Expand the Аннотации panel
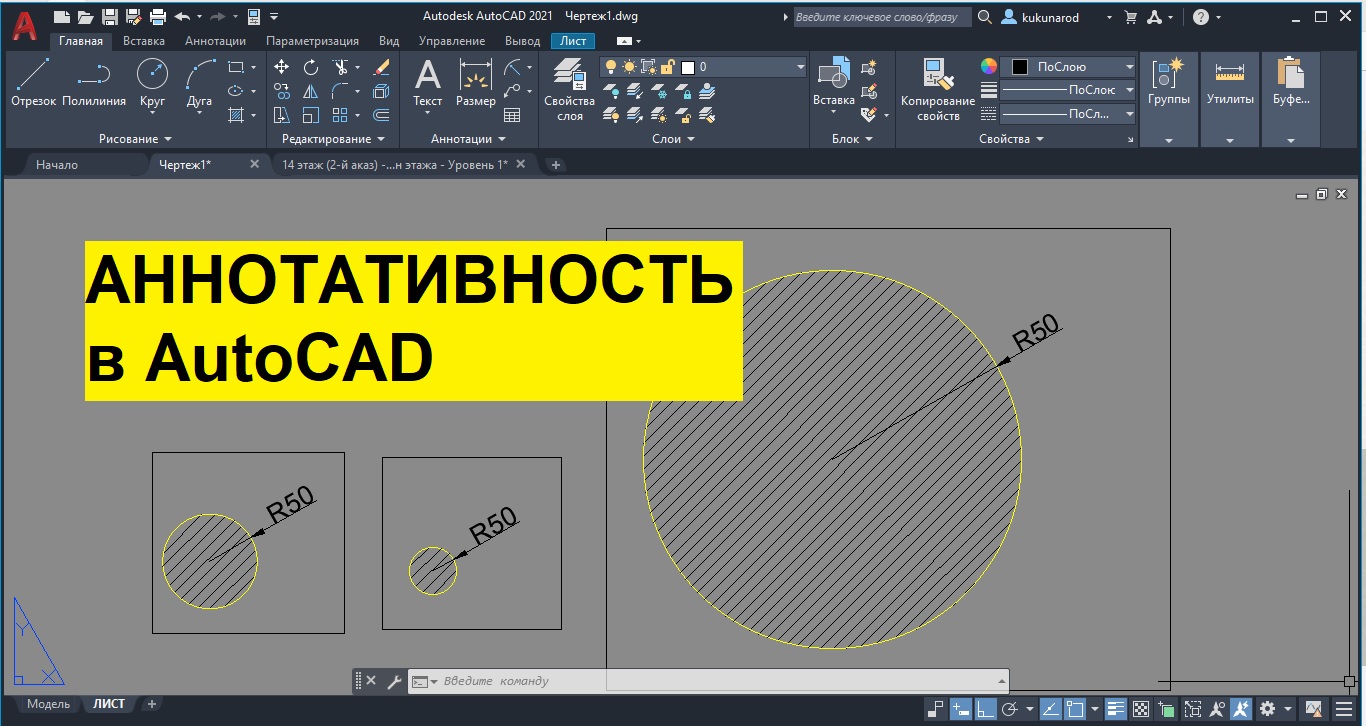This screenshot has height=726, width=1366. tap(468, 139)
